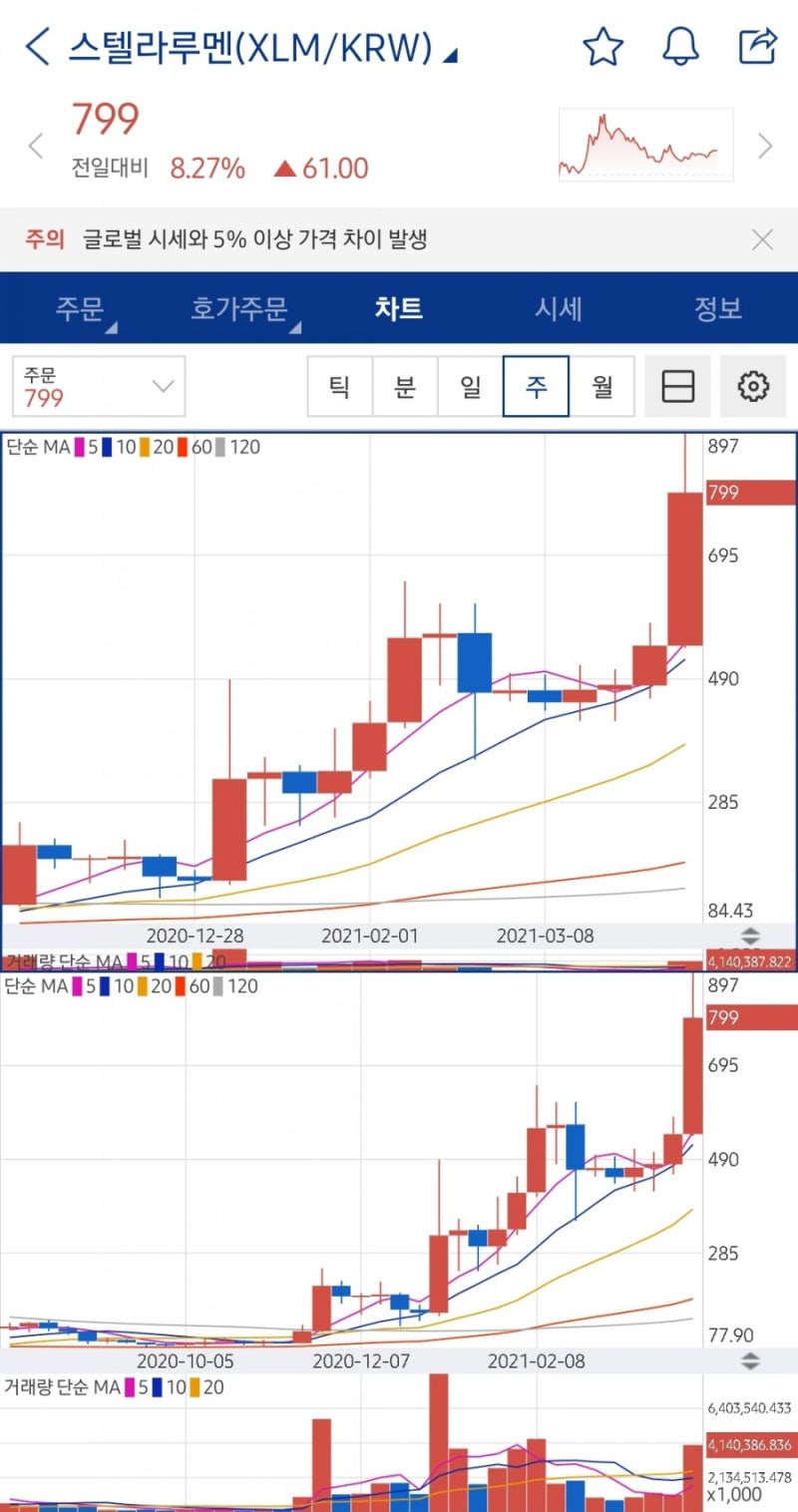
Task: Tap the 2020-12-28 date label
Action: (x=196, y=937)
